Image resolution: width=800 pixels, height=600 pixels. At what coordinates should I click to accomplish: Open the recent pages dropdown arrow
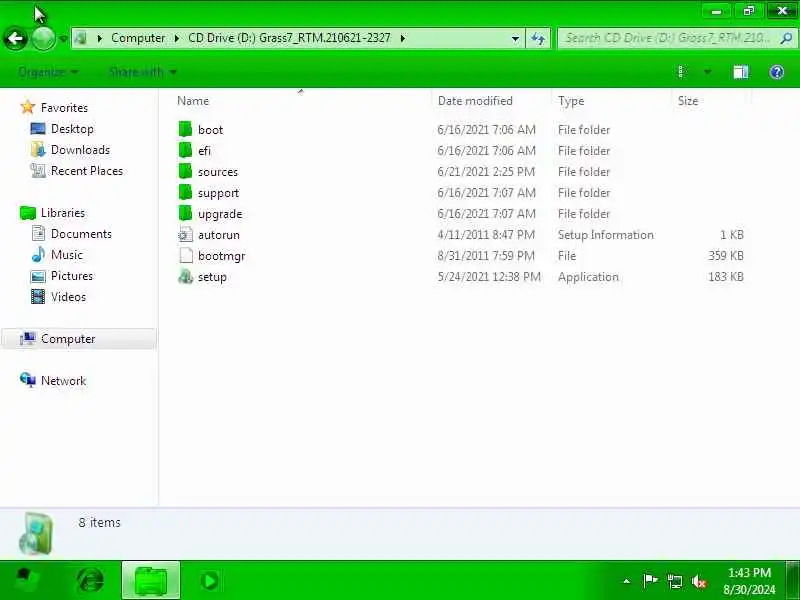click(63, 39)
